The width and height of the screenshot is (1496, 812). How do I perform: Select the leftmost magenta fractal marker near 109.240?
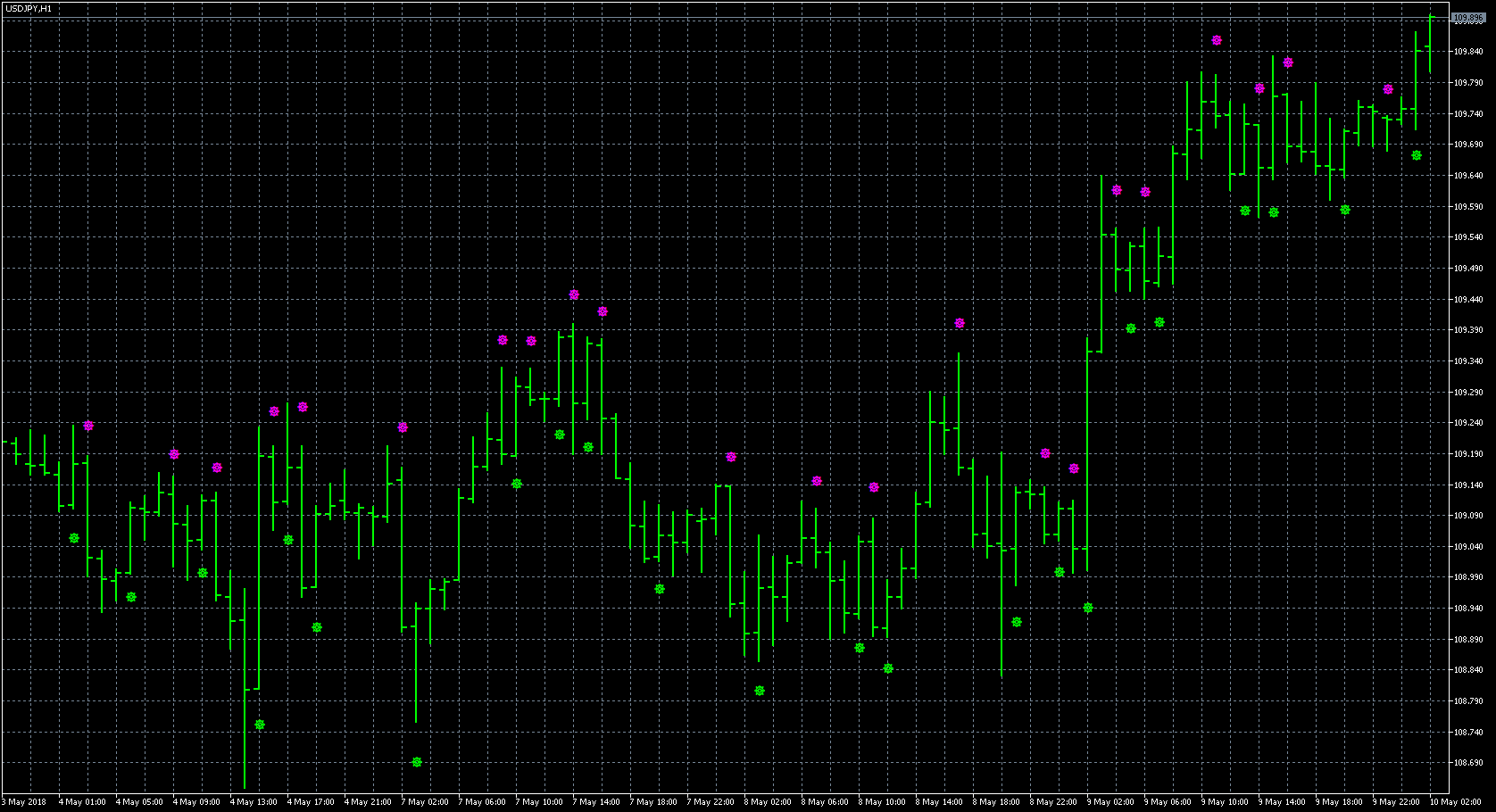(88, 426)
